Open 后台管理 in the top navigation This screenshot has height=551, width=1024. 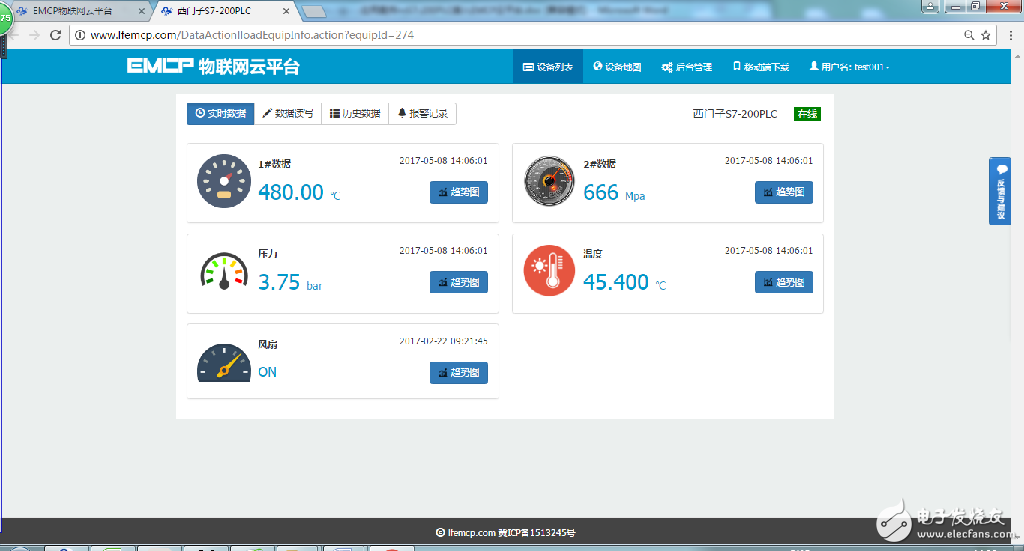pos(686,67)
